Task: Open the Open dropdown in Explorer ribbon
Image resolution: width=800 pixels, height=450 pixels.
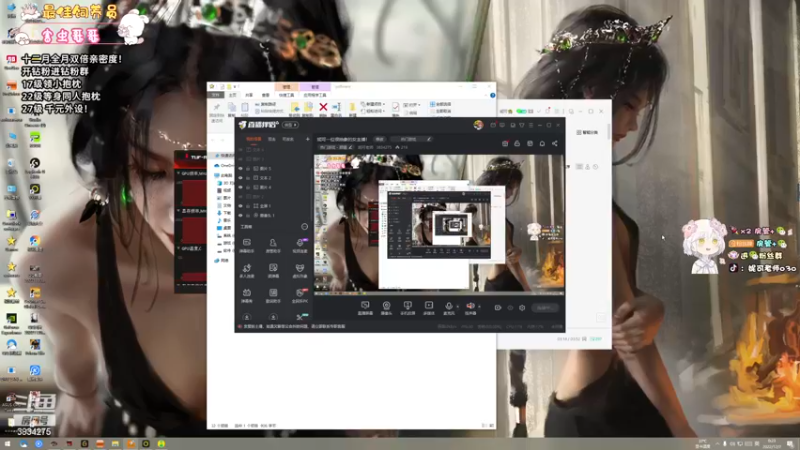Action: (411, 105)
